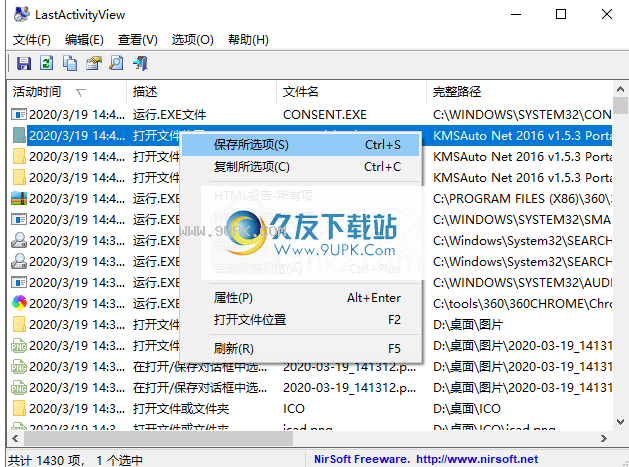Click the folder icon in the D:\桌面\图片 row
The height and width of the screenshot is (467, 629).
(18, 324)
